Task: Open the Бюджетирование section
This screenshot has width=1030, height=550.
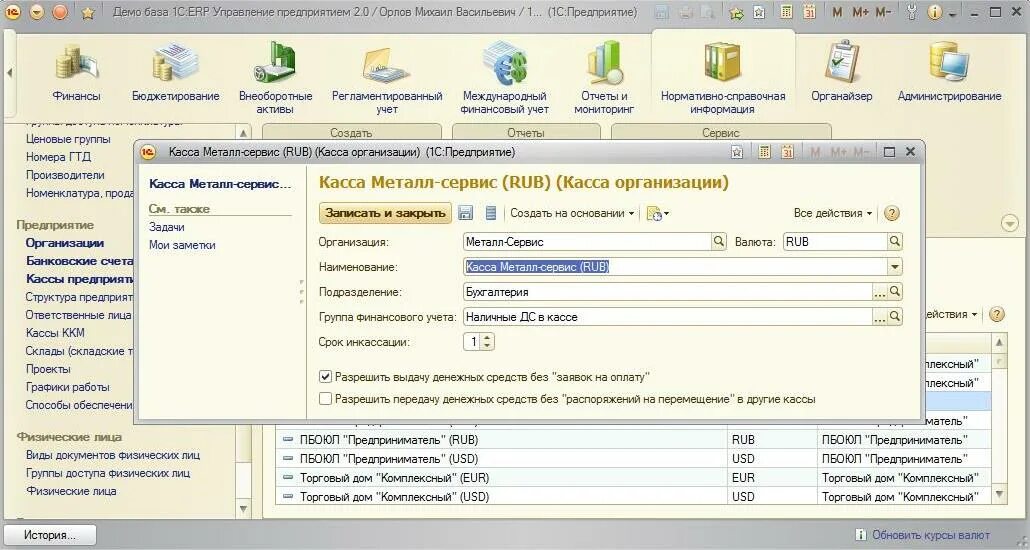Action: pos(175,72)
